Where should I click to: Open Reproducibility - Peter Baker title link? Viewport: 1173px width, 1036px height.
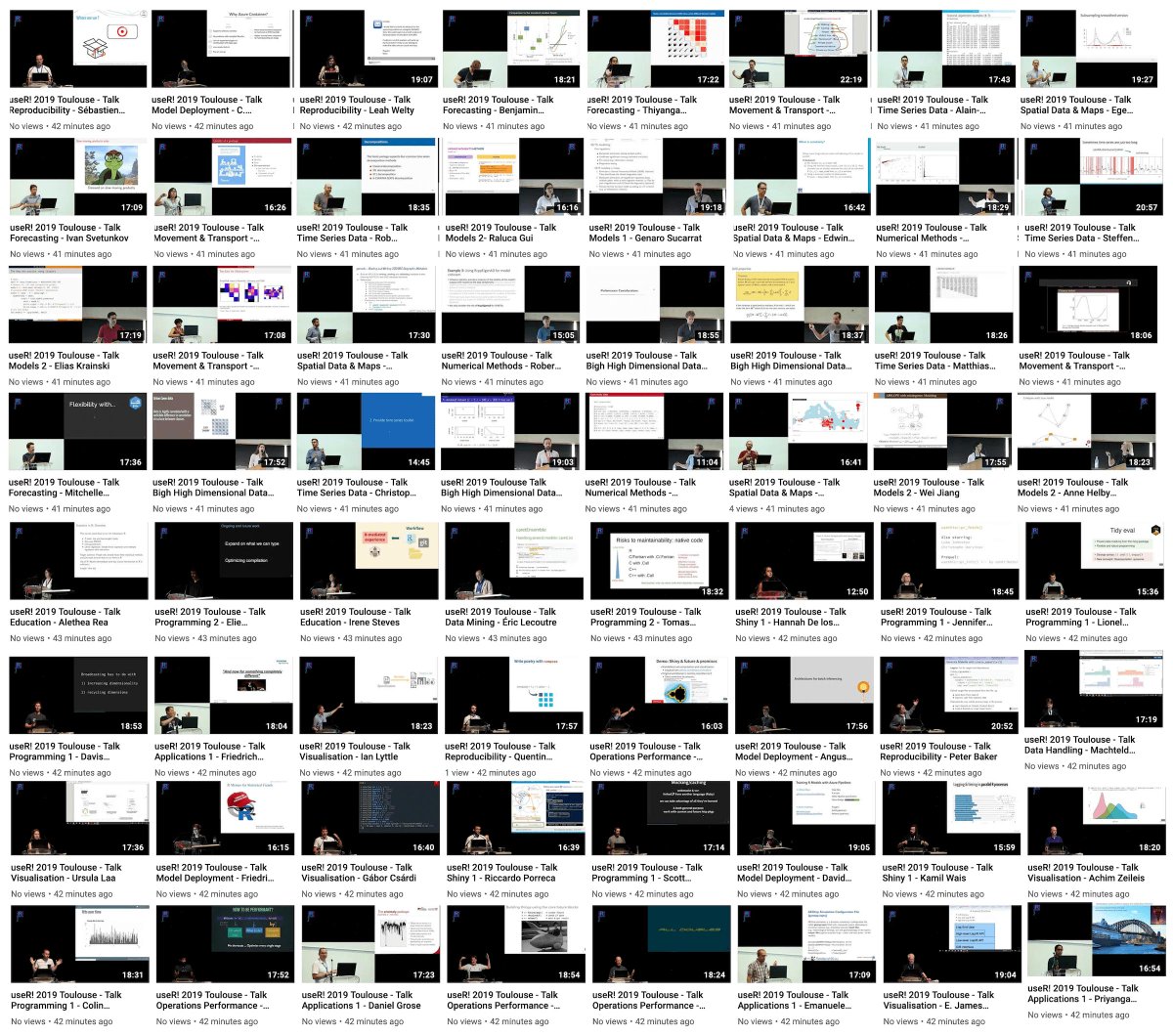coord(938,751)
